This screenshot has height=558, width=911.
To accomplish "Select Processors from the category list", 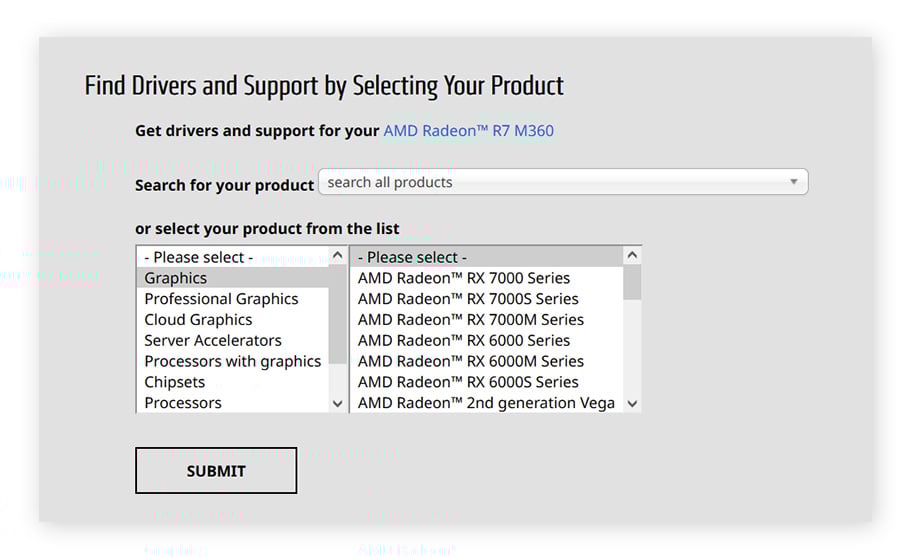I will tap(183, 403).
